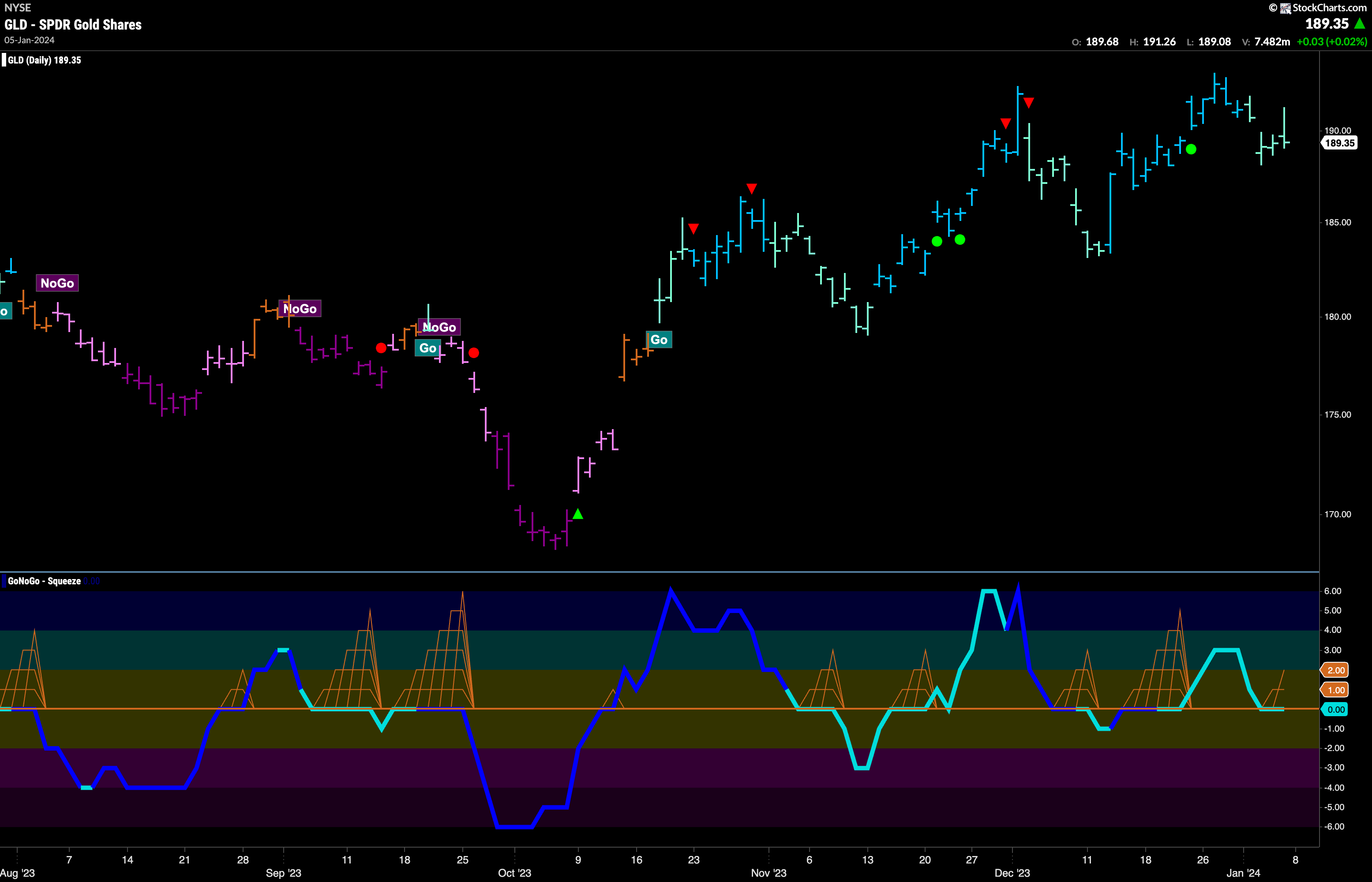Click the highest red down-triangle in early December
The height and width of the screenshot is (882, 1372).
pos(1029,102)
